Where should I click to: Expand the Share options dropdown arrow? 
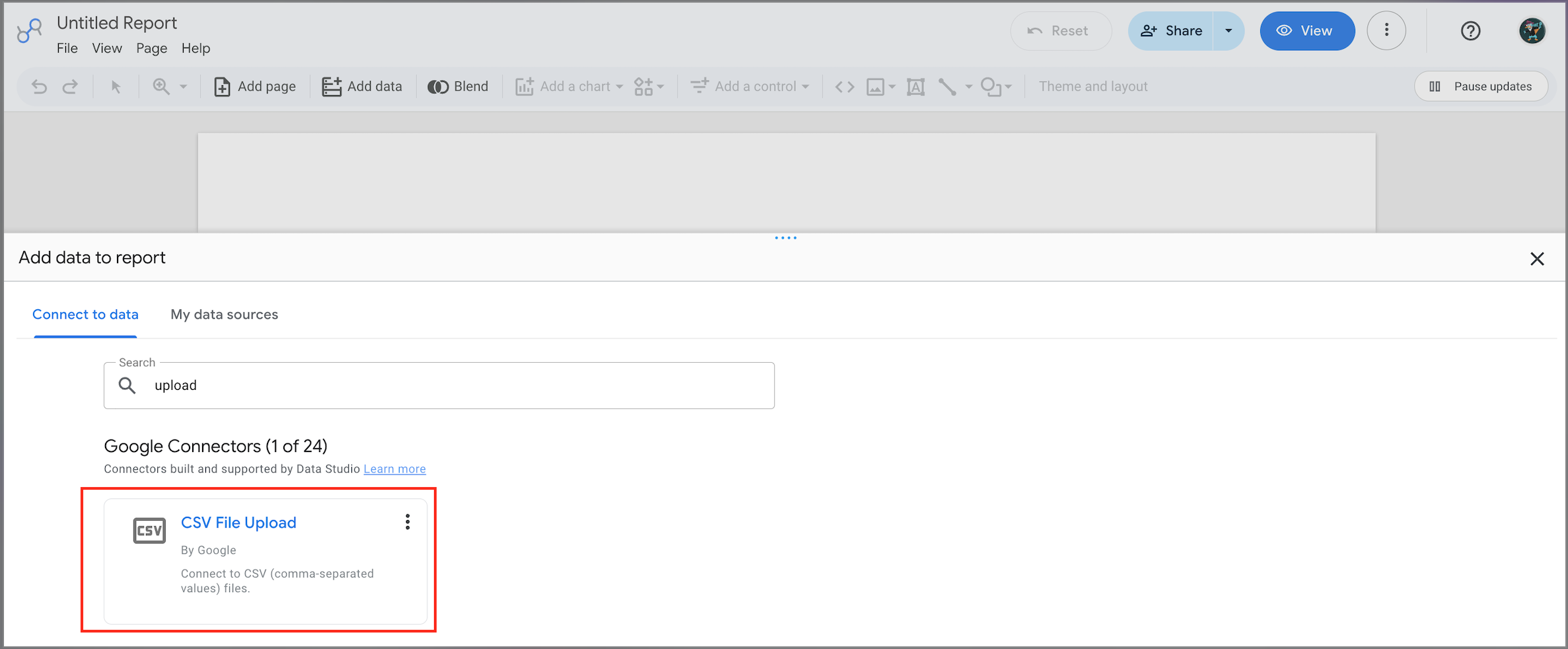pos(1229,31)
